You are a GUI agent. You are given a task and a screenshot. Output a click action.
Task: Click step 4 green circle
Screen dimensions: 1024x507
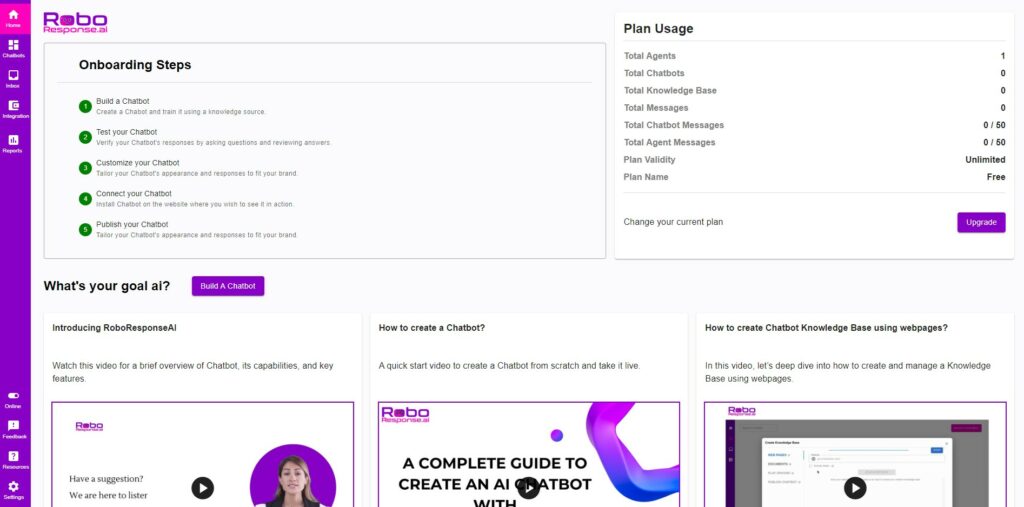tap(85, 199)
